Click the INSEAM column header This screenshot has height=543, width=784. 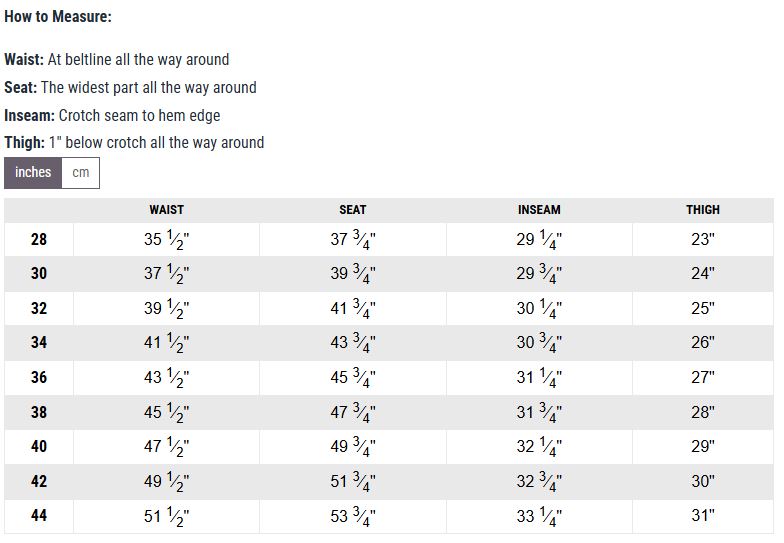(x=539, y=210)
